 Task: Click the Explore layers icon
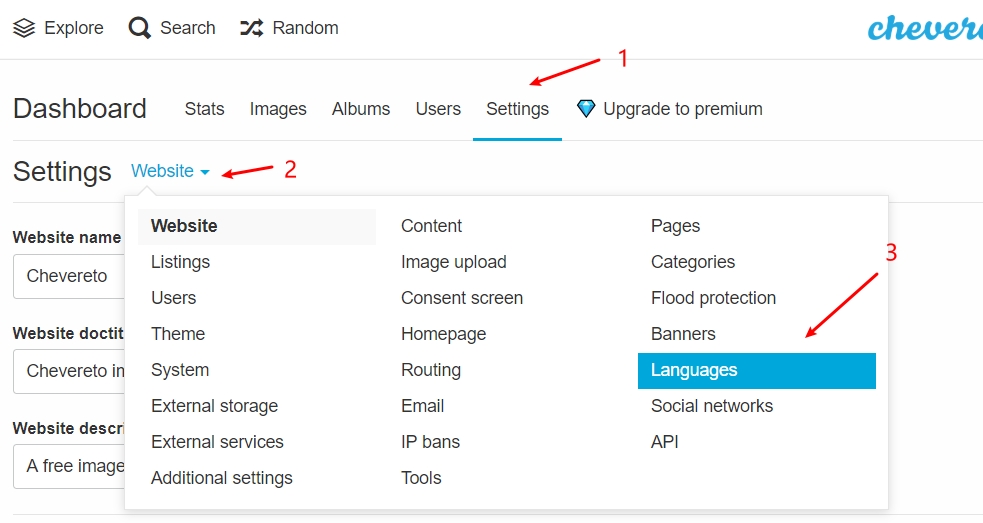tap(24, 28)
